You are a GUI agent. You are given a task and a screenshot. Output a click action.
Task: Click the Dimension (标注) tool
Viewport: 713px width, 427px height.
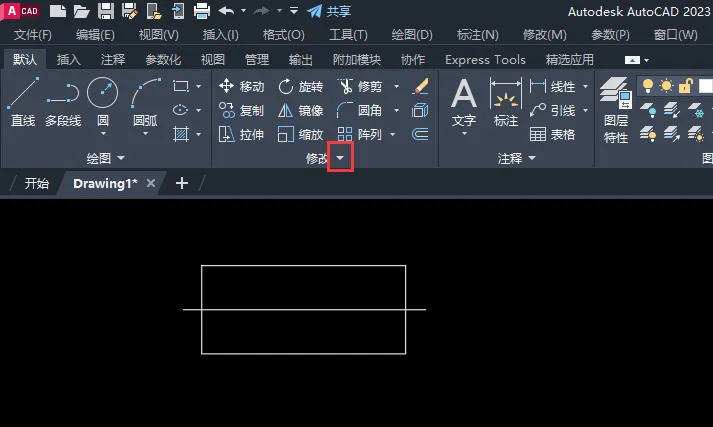(506, 102)
